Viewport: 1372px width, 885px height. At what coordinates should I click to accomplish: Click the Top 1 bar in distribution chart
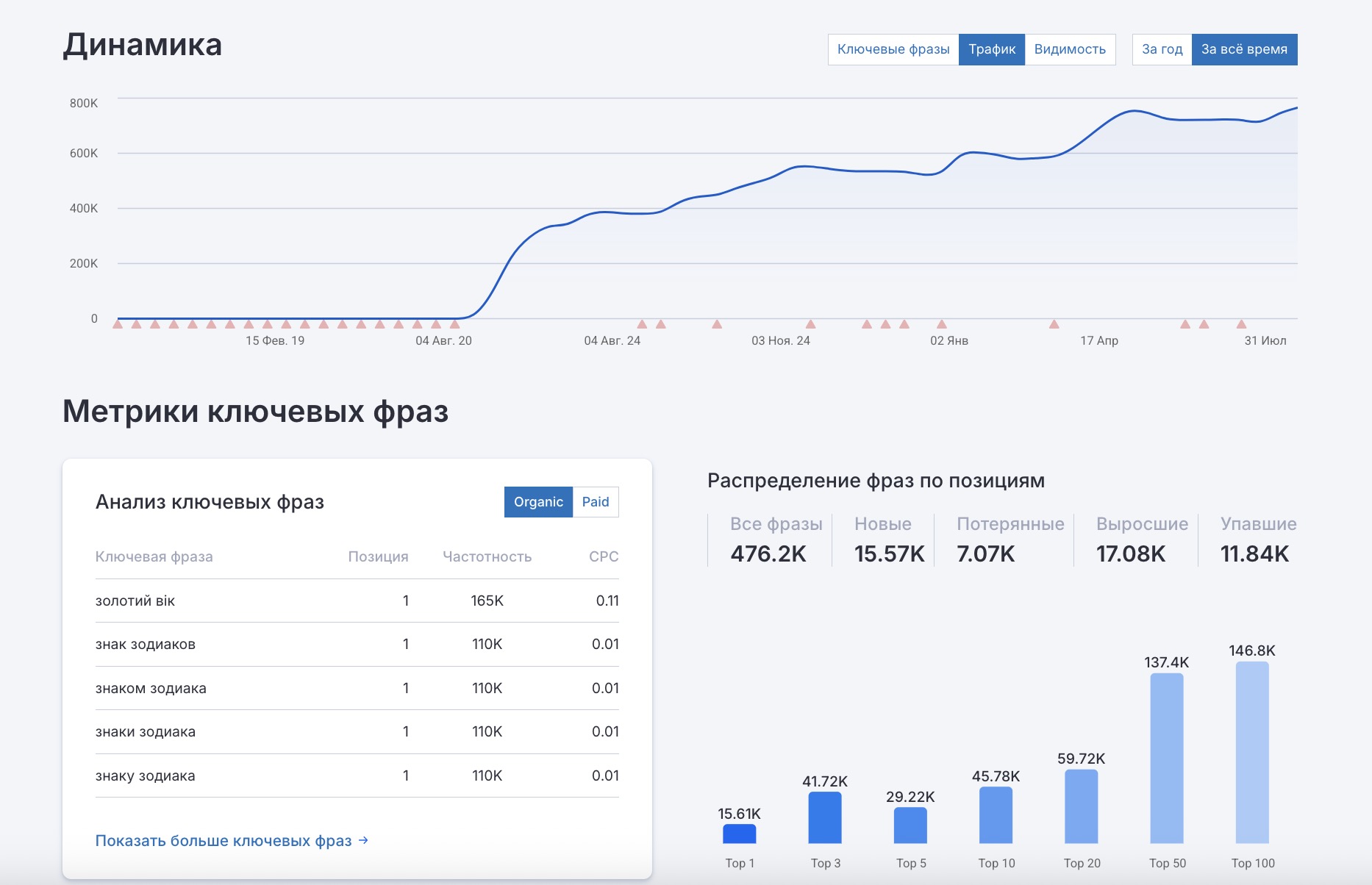pyautogui.click(x=739, y=834)
